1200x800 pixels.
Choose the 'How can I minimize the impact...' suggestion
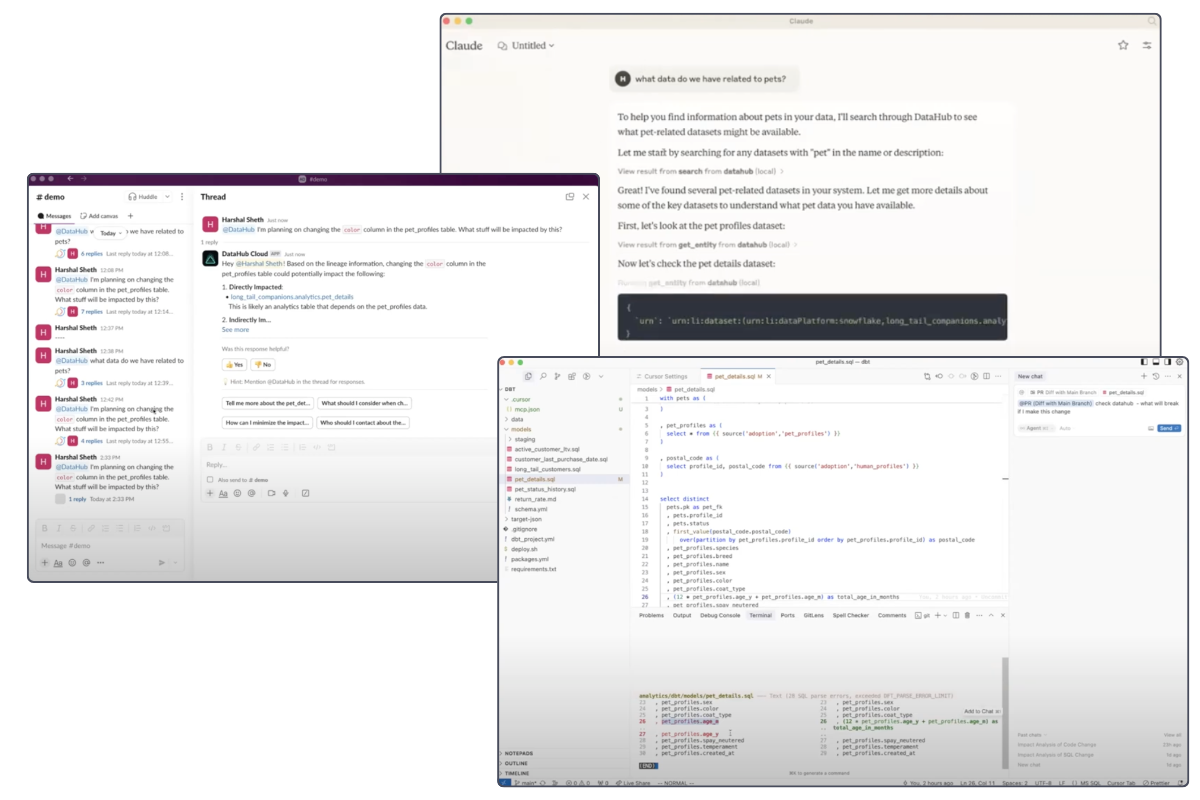(x=267, y=423)
